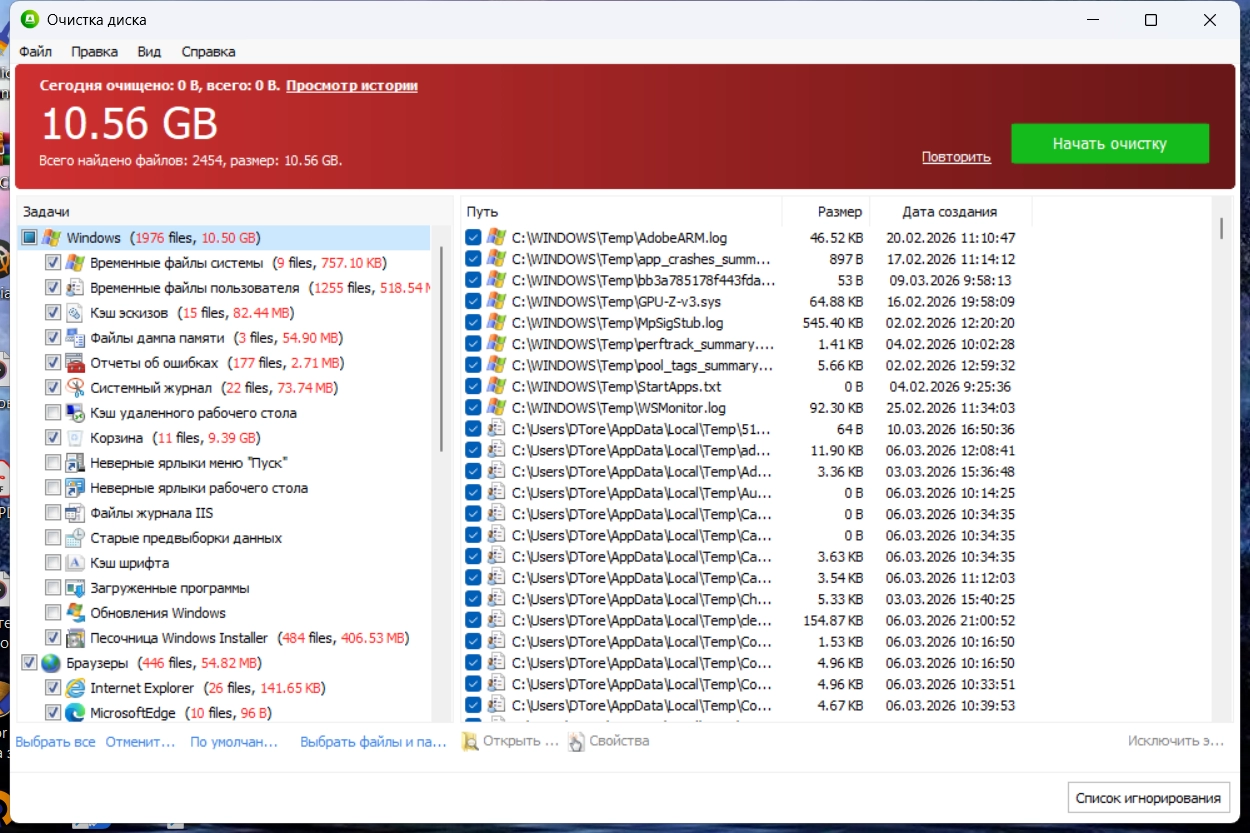The height and width of the screenshot is (833, 1250).
Task: Click the Кэш эскизов icon
Action: pyautogui.click(x=75, y=313)
